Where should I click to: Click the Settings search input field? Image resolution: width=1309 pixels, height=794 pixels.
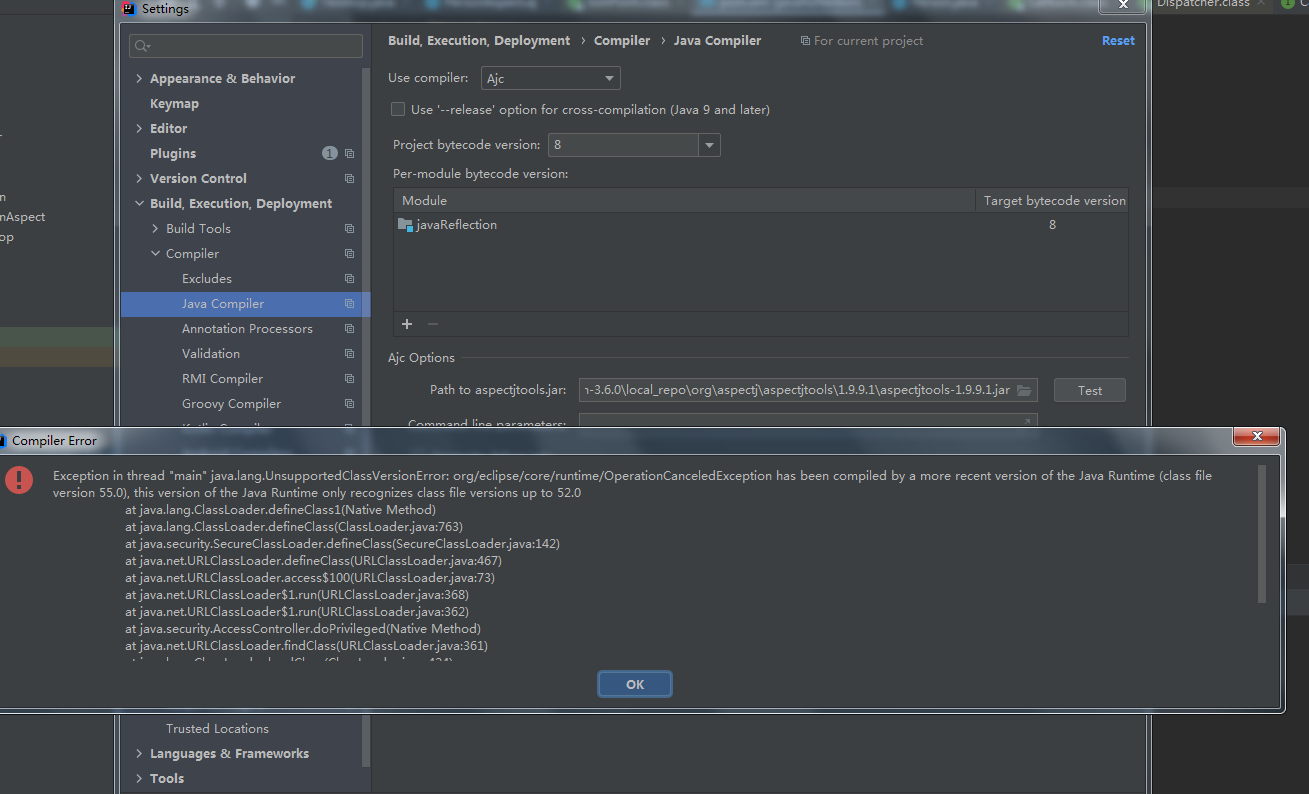pyautogui.click(x=246, y=46)
